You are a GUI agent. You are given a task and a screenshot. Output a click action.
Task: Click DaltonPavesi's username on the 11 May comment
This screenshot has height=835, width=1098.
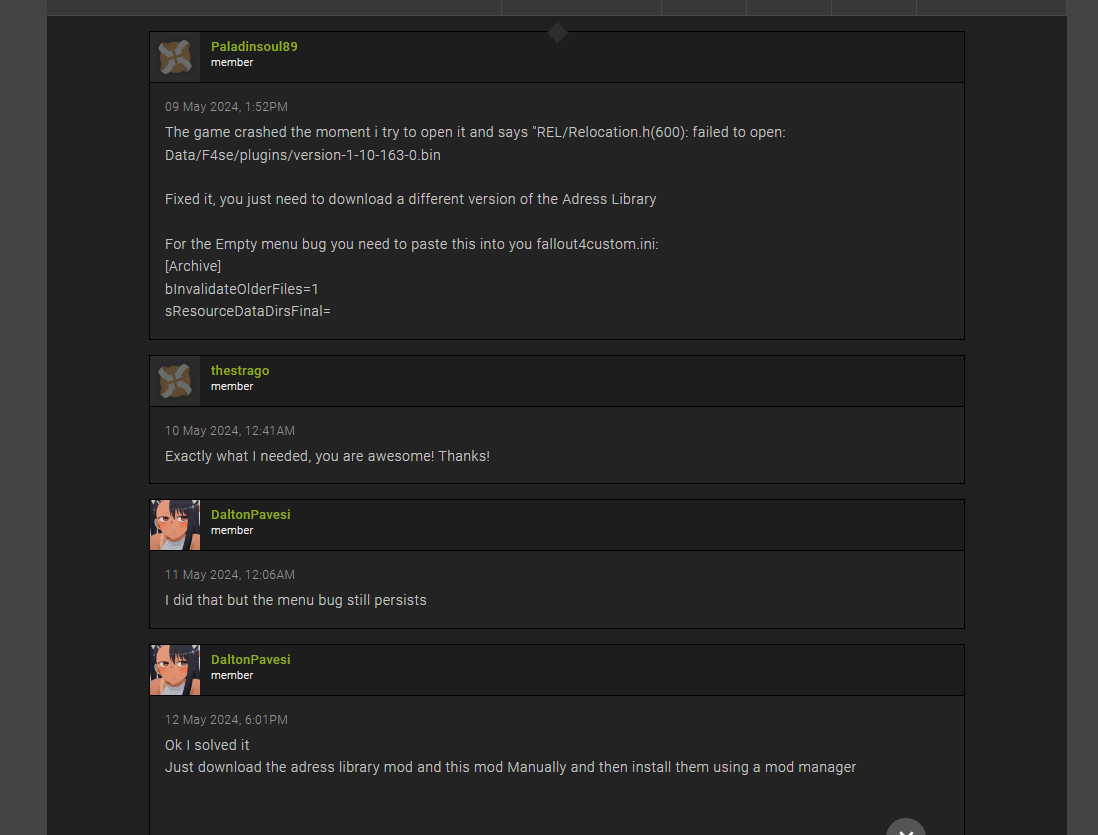tap(250, 515)
